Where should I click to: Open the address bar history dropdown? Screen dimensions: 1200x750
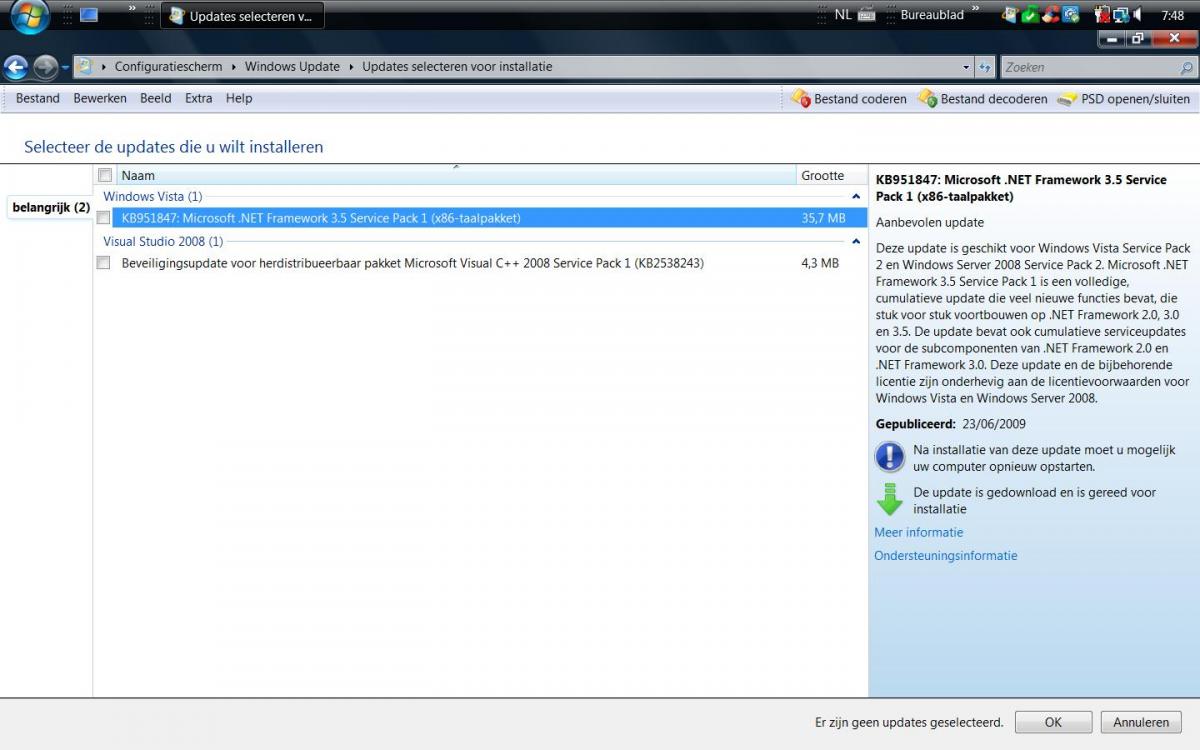[966, 67]
